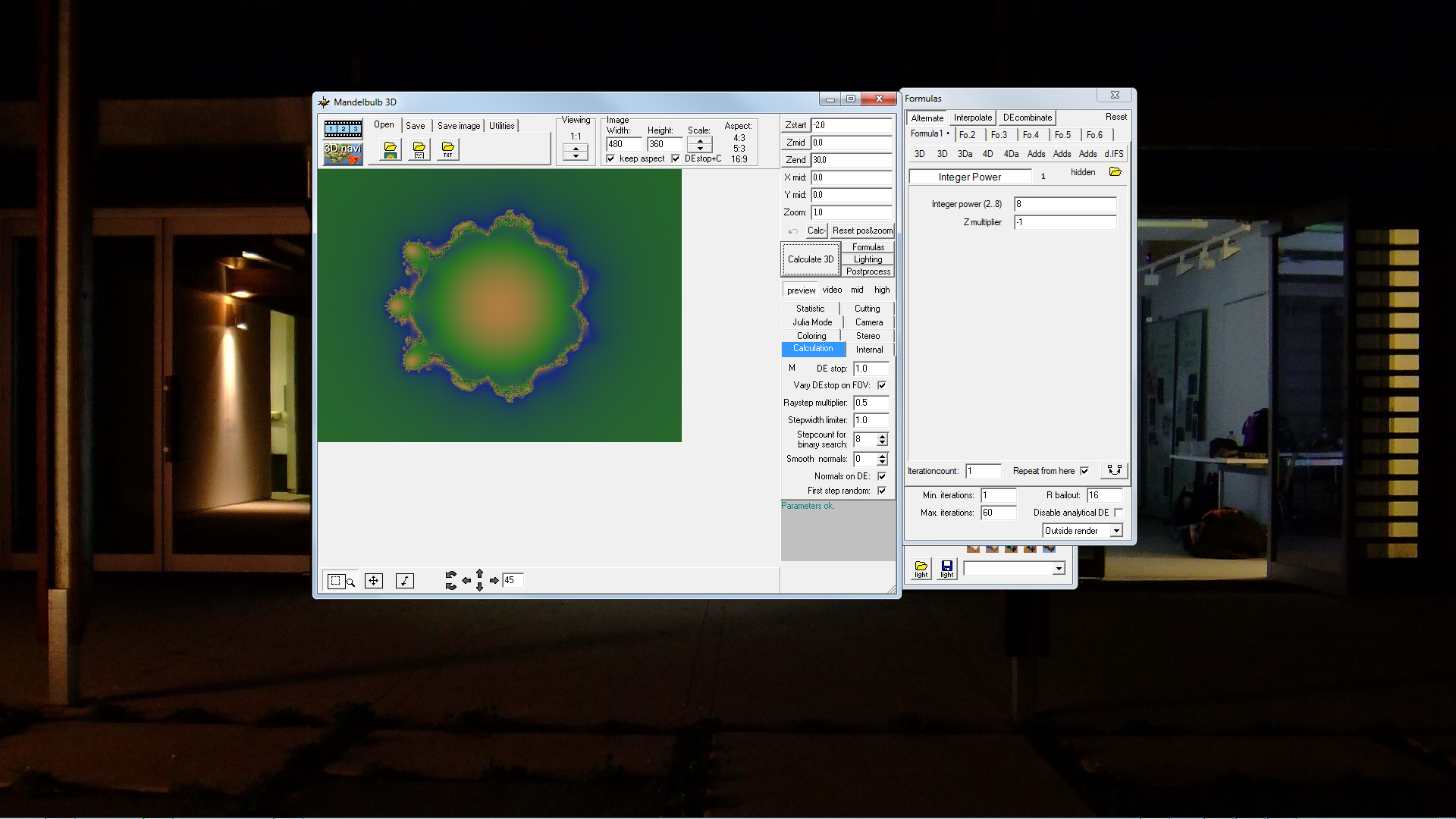Screen dimensions: 1456x819
Task: Click the open TXT parameters icon
Action: click(x=447, y=149)
